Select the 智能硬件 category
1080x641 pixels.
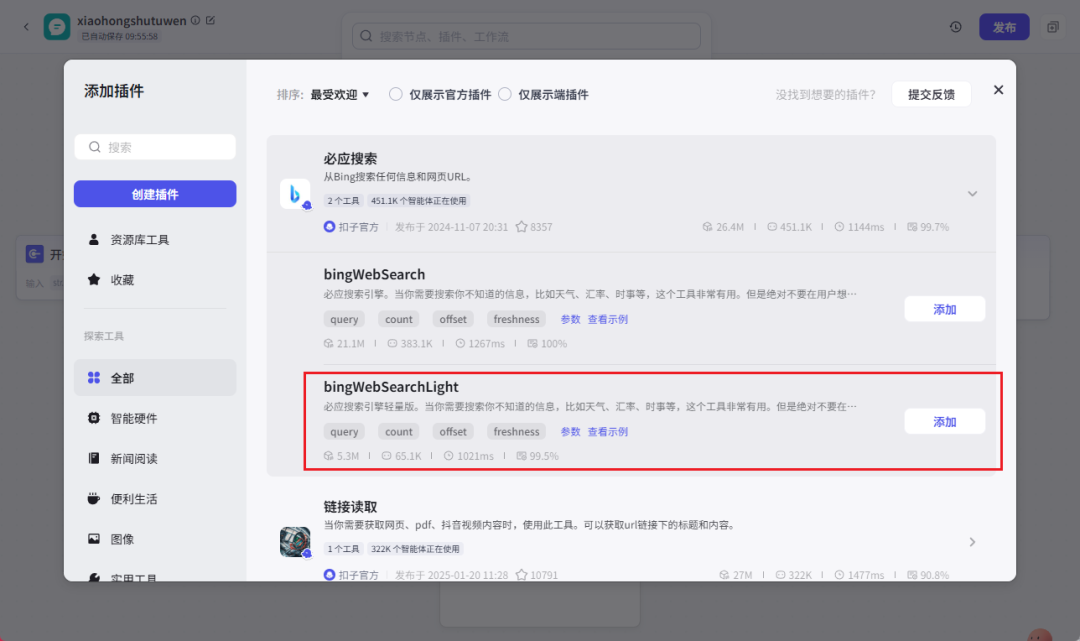coord(155,418)
